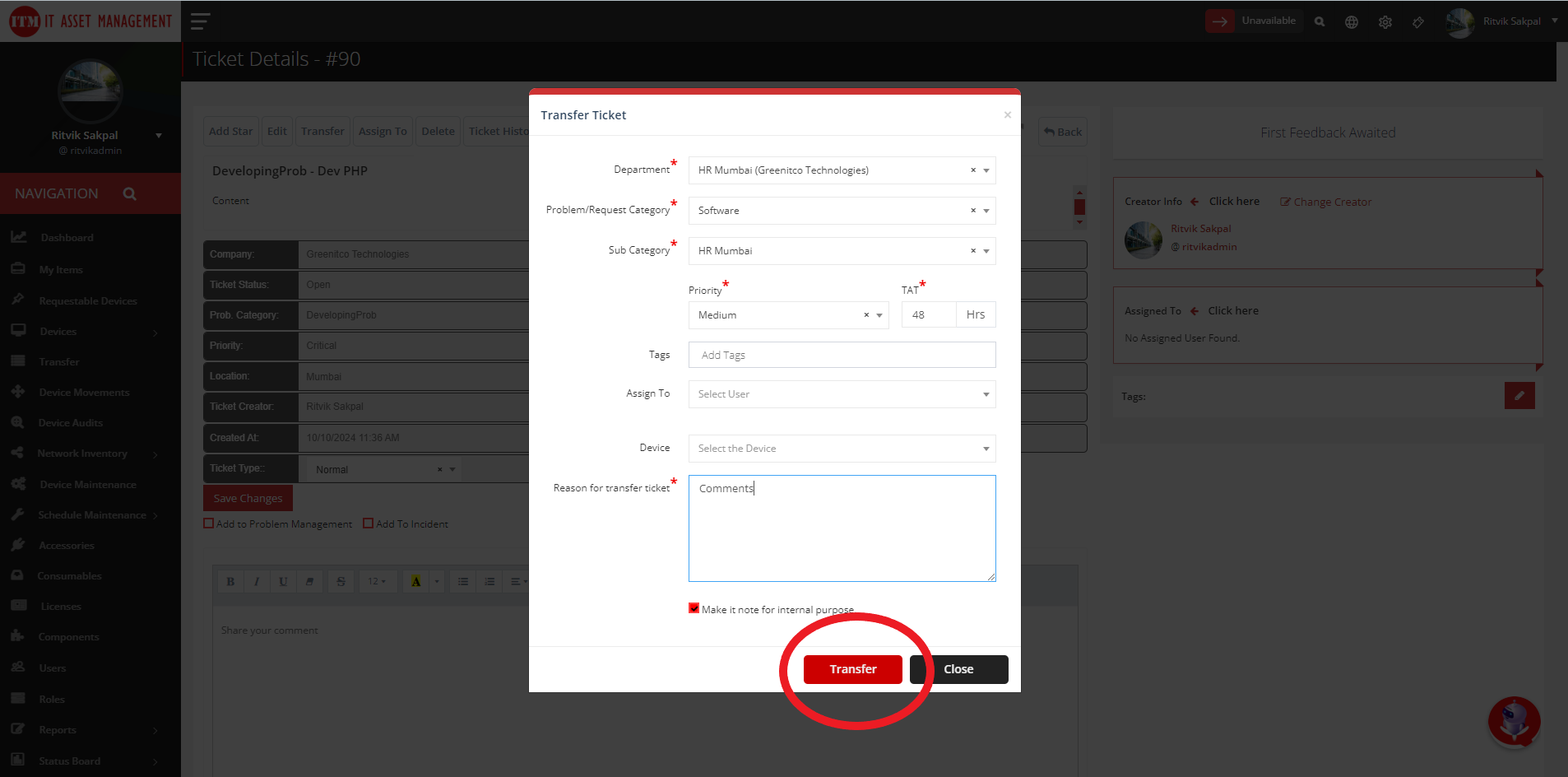Click the red Transfer button in dialog

tap(853, 669)
